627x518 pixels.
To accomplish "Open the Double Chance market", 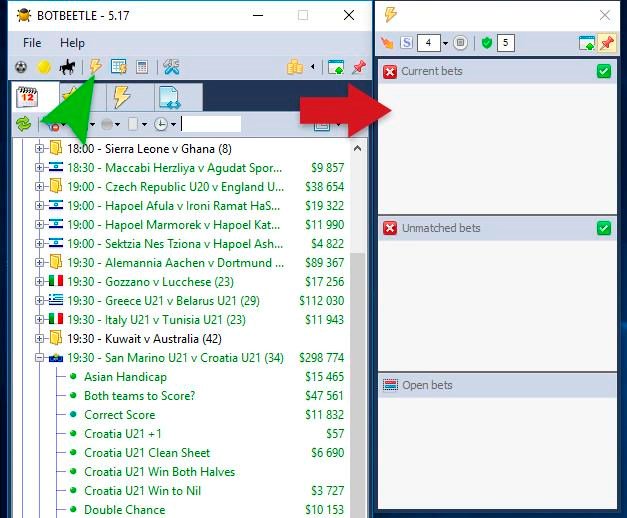I will [124, 510].
